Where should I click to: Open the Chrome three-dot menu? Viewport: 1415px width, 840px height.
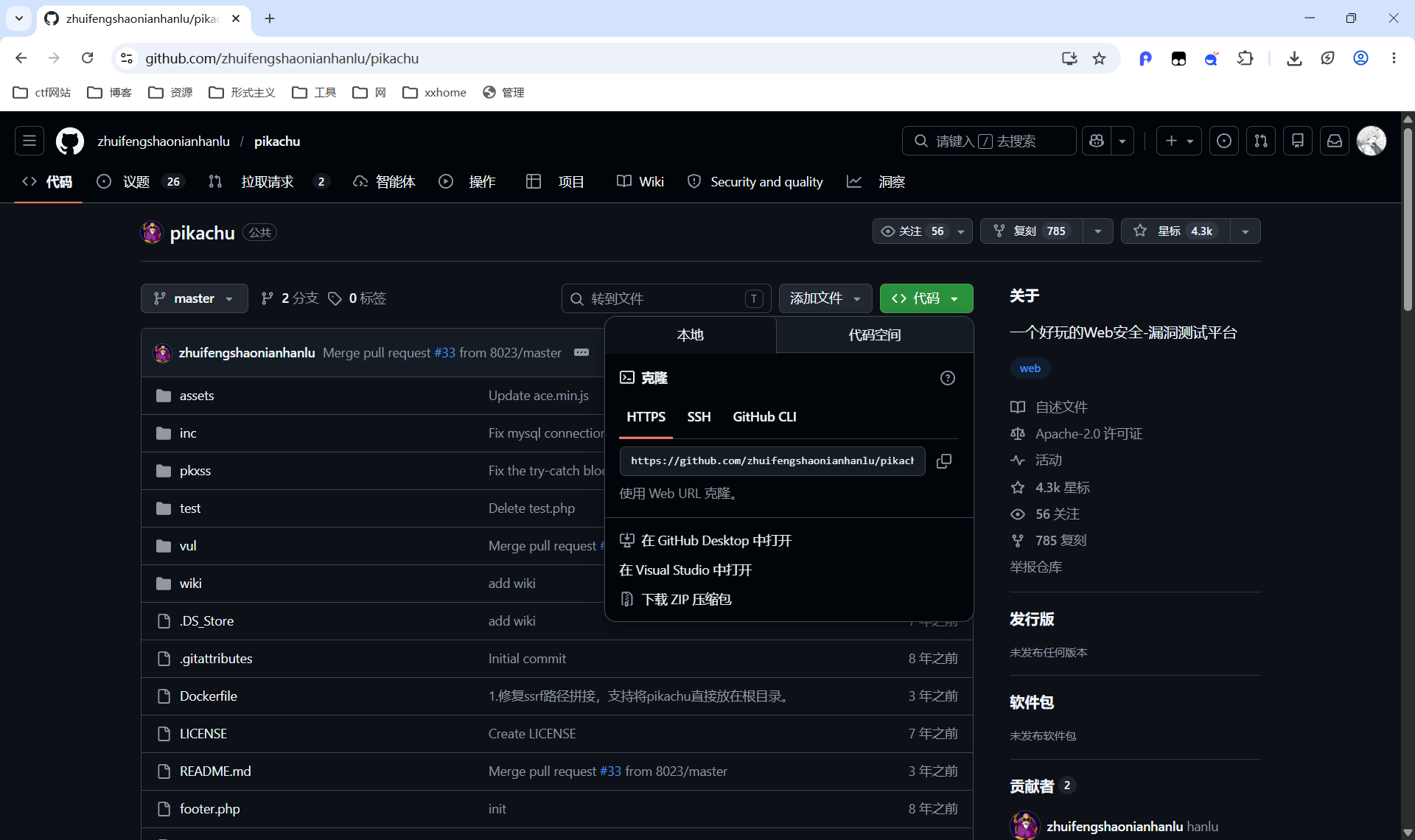click(x=1394, y=58)
